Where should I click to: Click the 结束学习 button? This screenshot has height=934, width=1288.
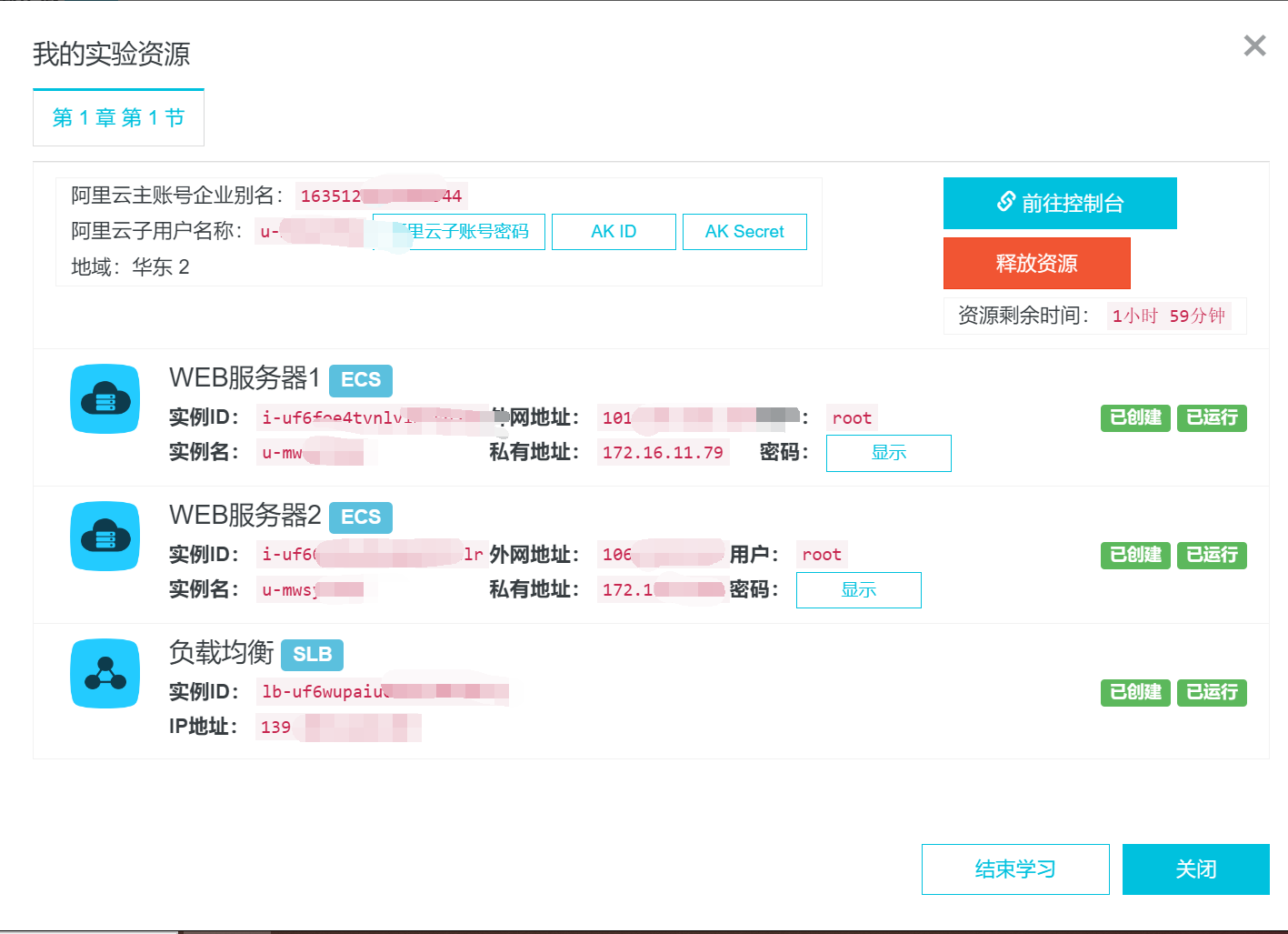click(1015, 869)
